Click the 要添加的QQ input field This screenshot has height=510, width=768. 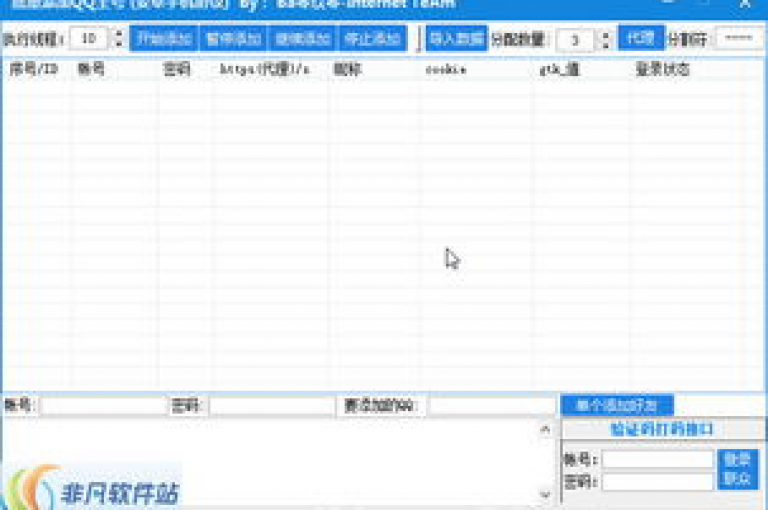pyautogui.click(x=492, y=406)
